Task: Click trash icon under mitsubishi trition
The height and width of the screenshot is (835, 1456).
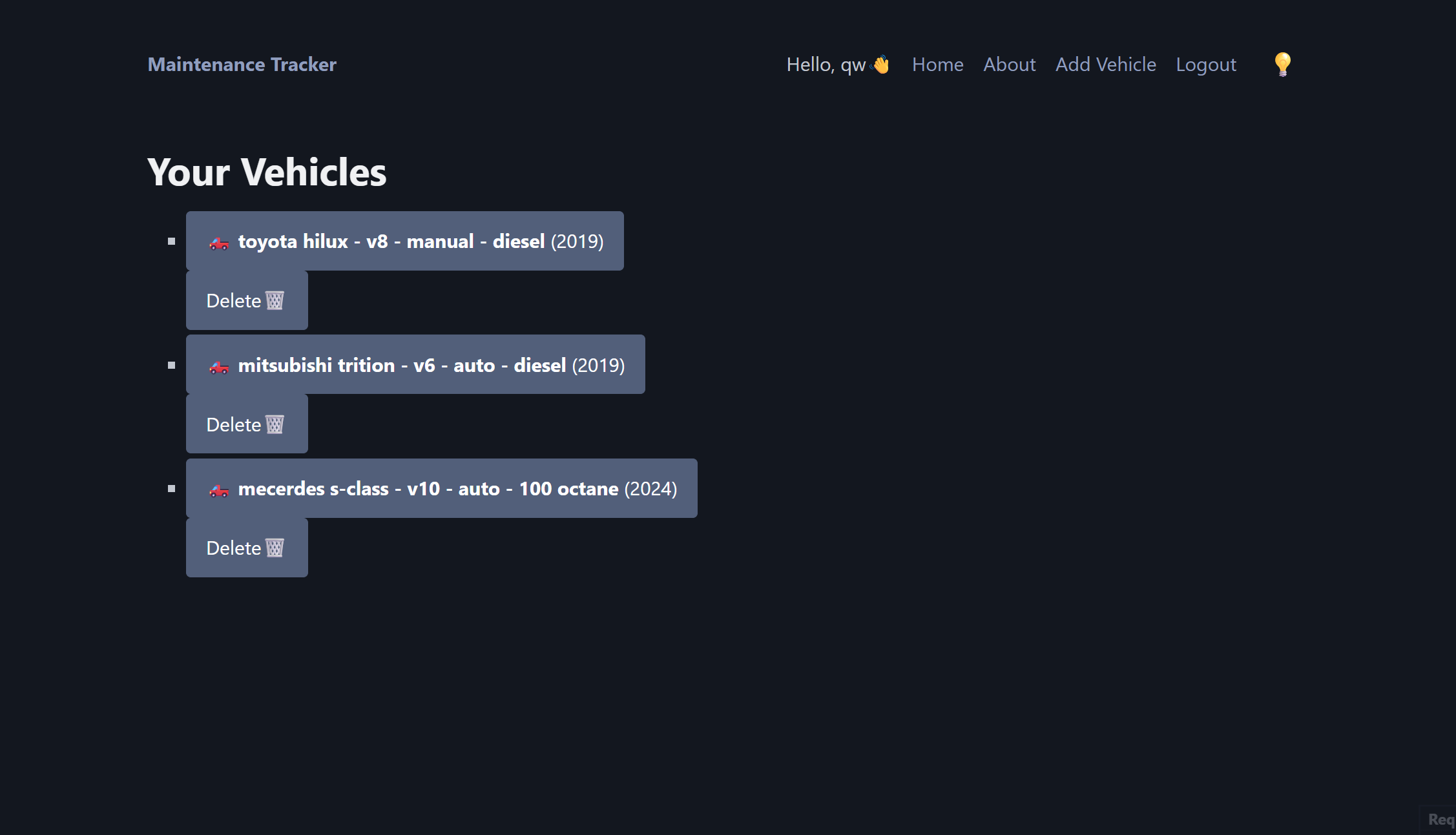Action: point(275,425)
